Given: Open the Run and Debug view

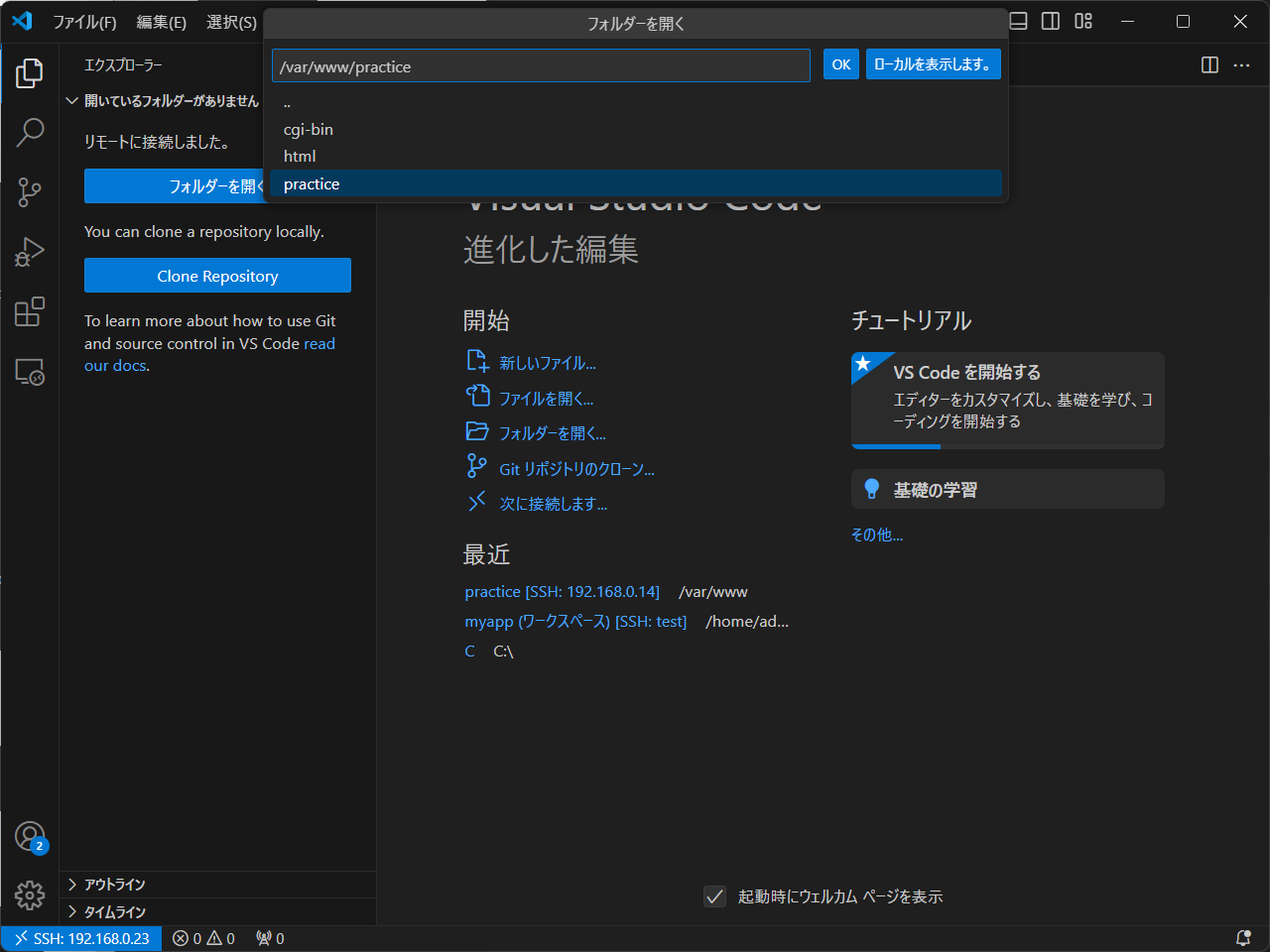Looking at the screenshot, I should pyautogui.click(x=30, y=252).
